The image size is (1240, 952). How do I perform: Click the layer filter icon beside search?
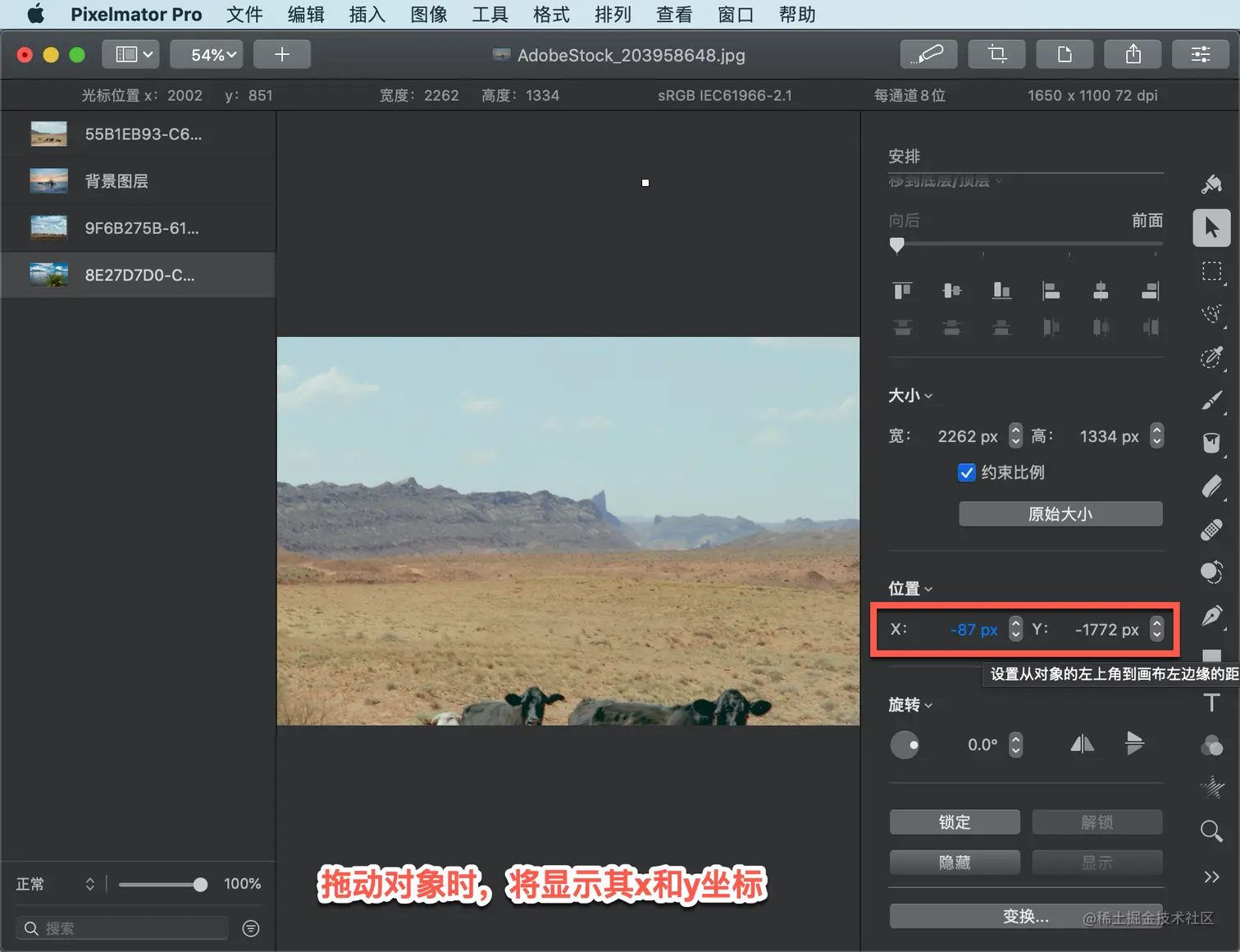251,928
